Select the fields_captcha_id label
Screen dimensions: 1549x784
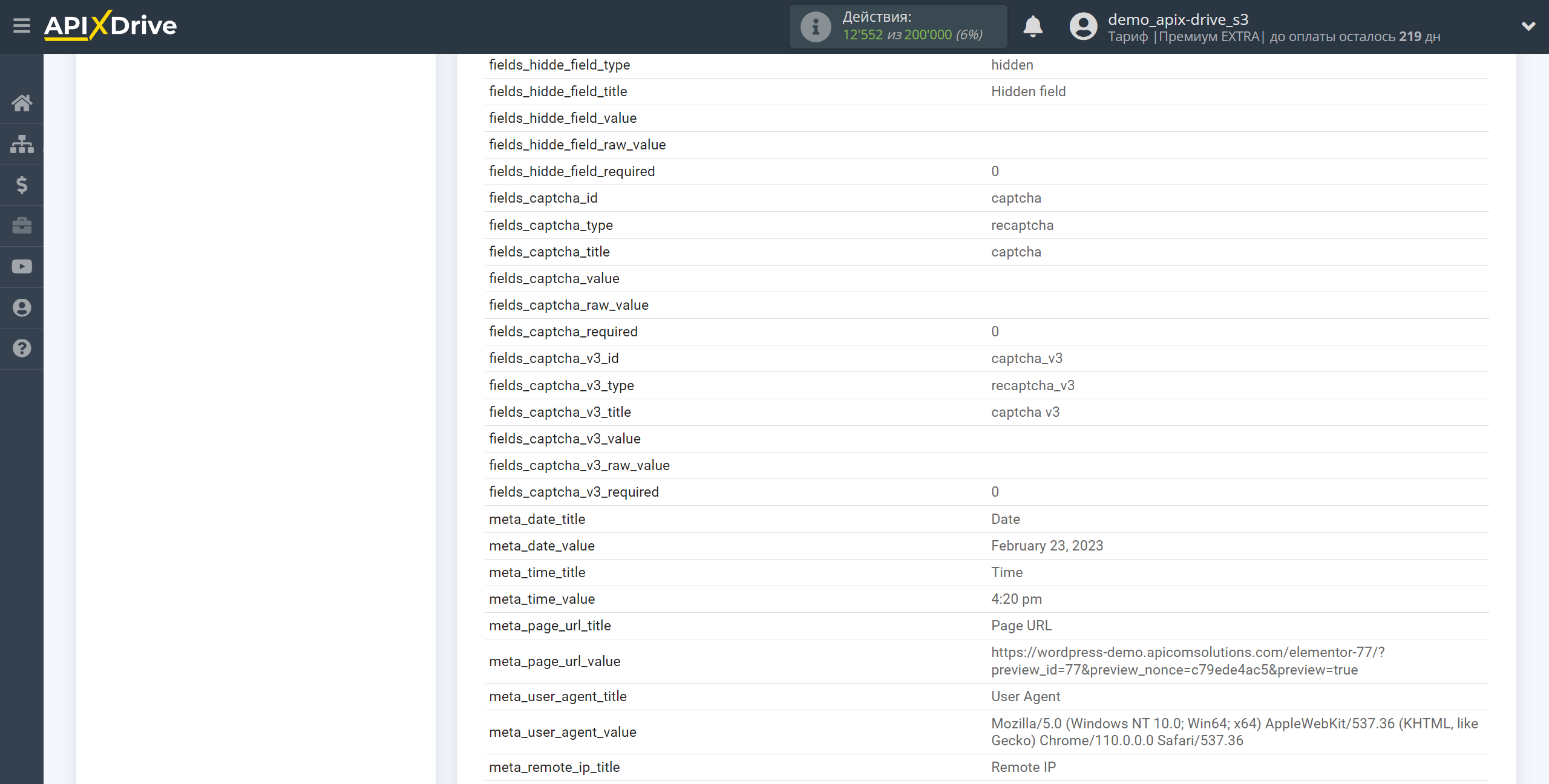[543, 198]
